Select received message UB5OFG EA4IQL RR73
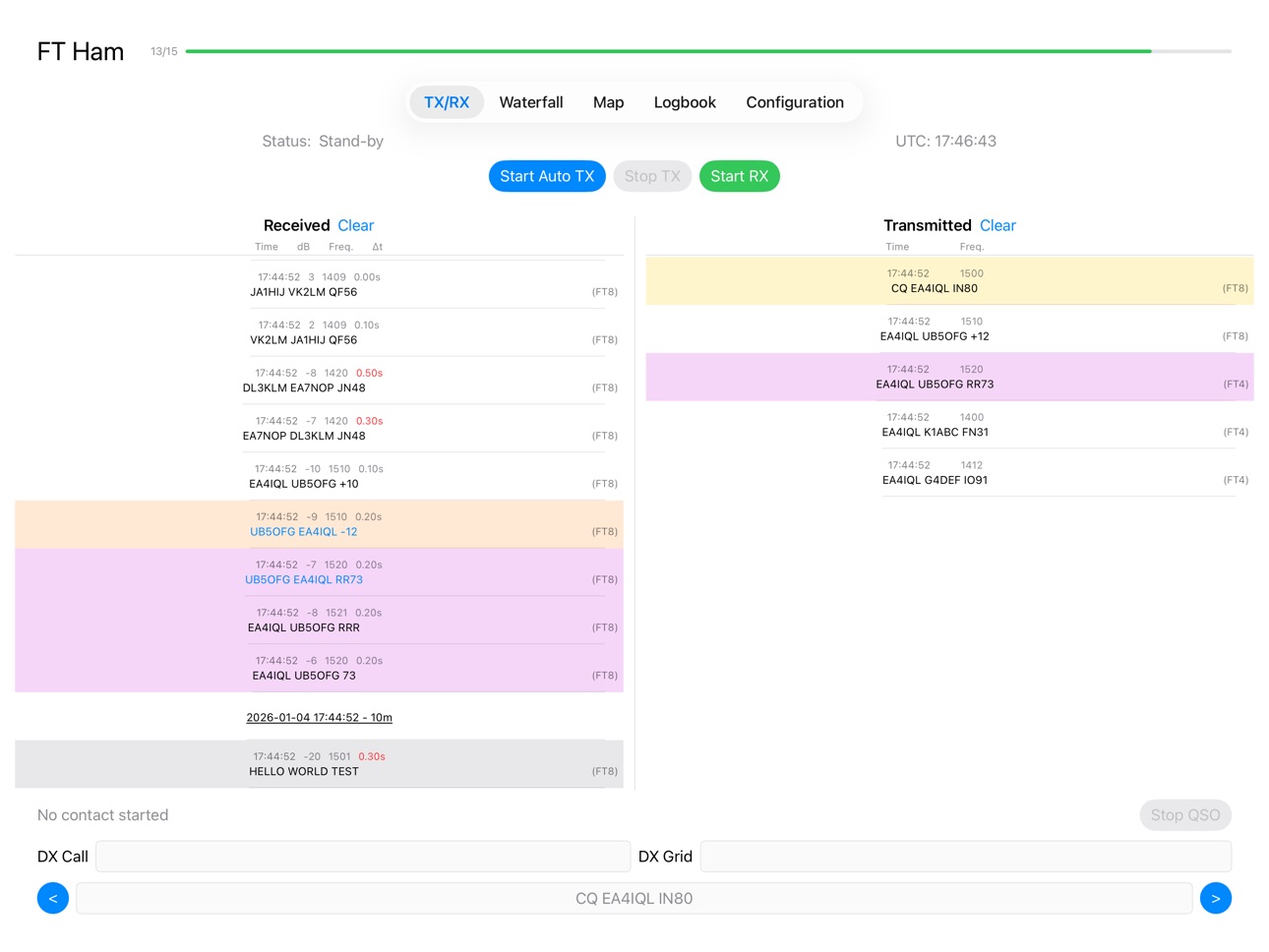 point(319,572)
